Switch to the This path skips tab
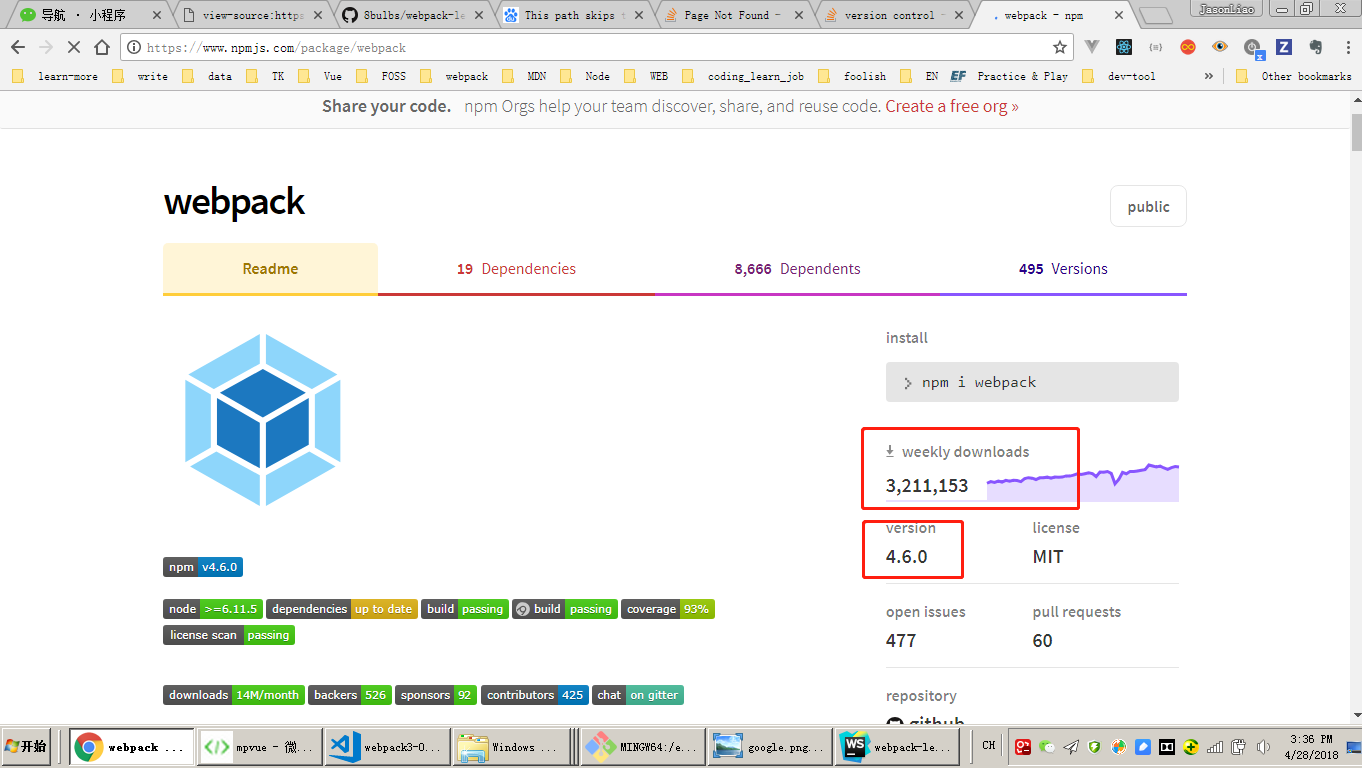Viewport: 1362px width, 768px height. coord(571,15)
